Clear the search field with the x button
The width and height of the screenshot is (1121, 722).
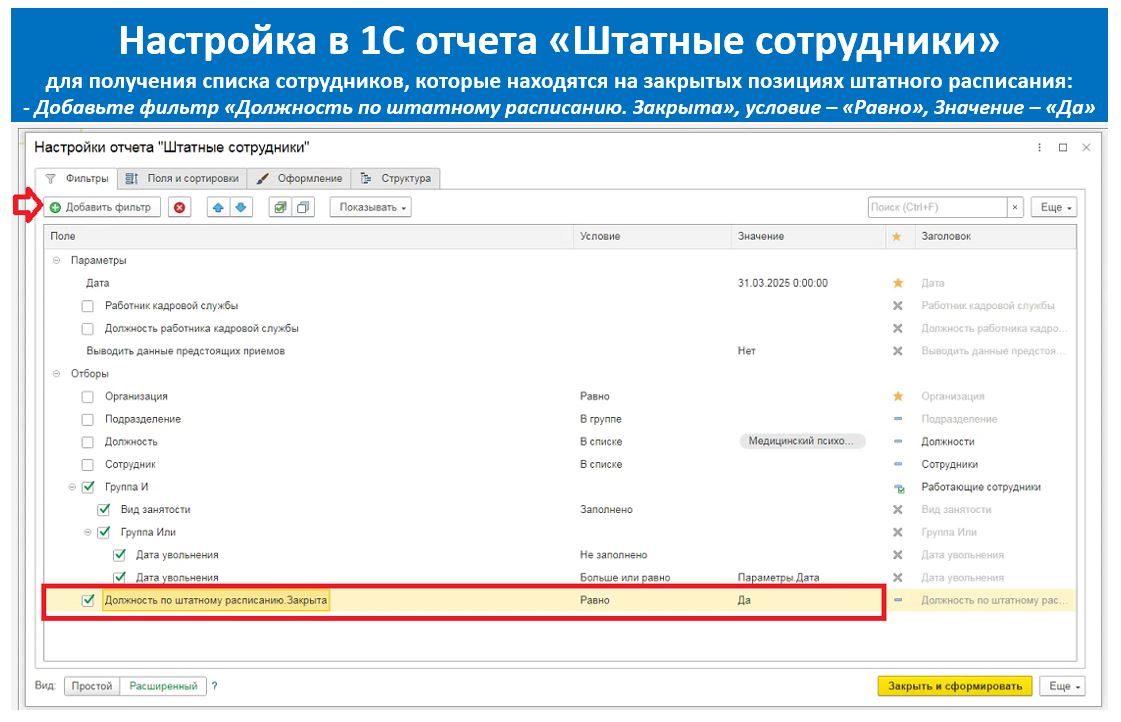coord(1015,207)
